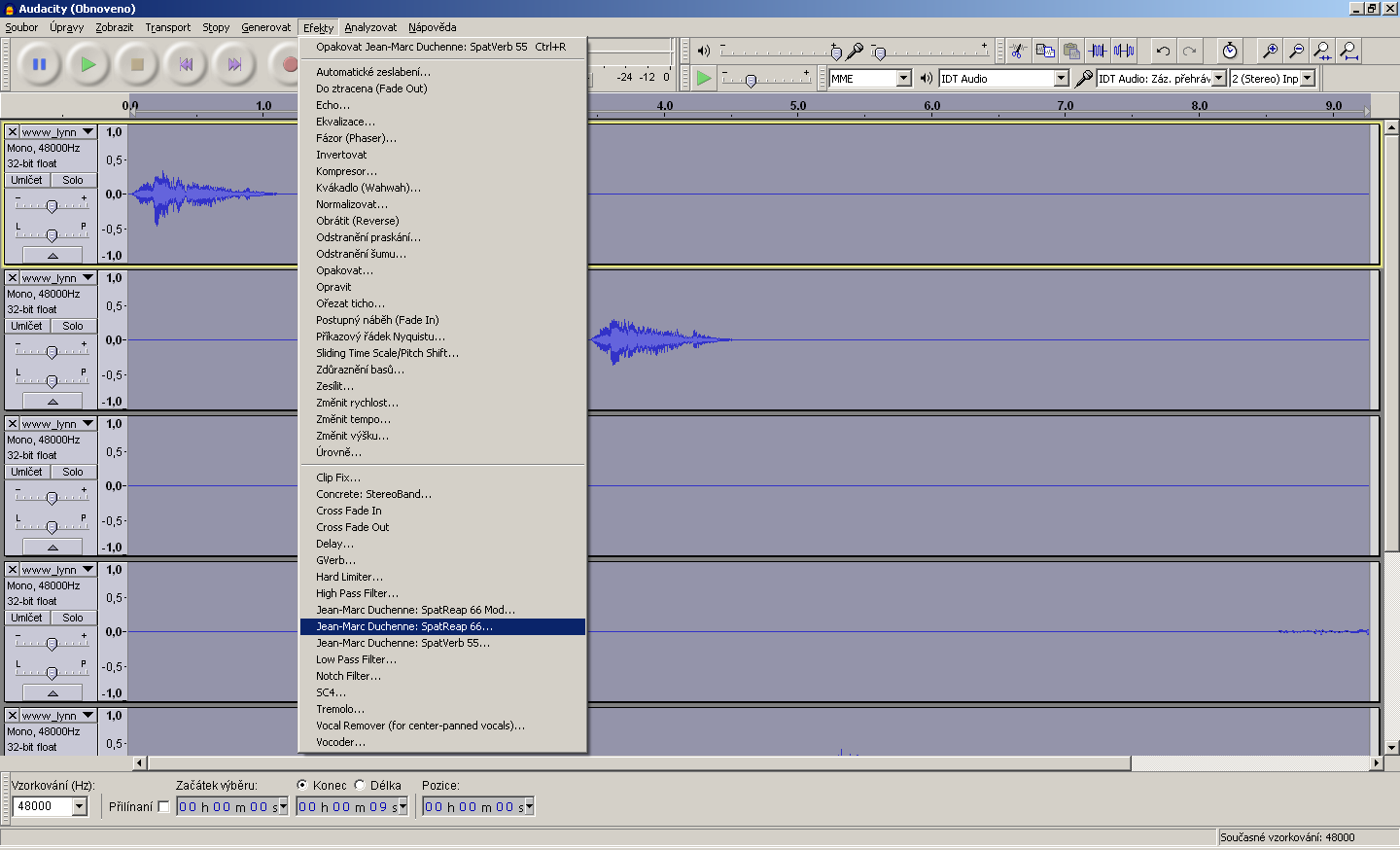
Task: Open the Pozice time format dropdown arrow
Action: coord(530,806)
